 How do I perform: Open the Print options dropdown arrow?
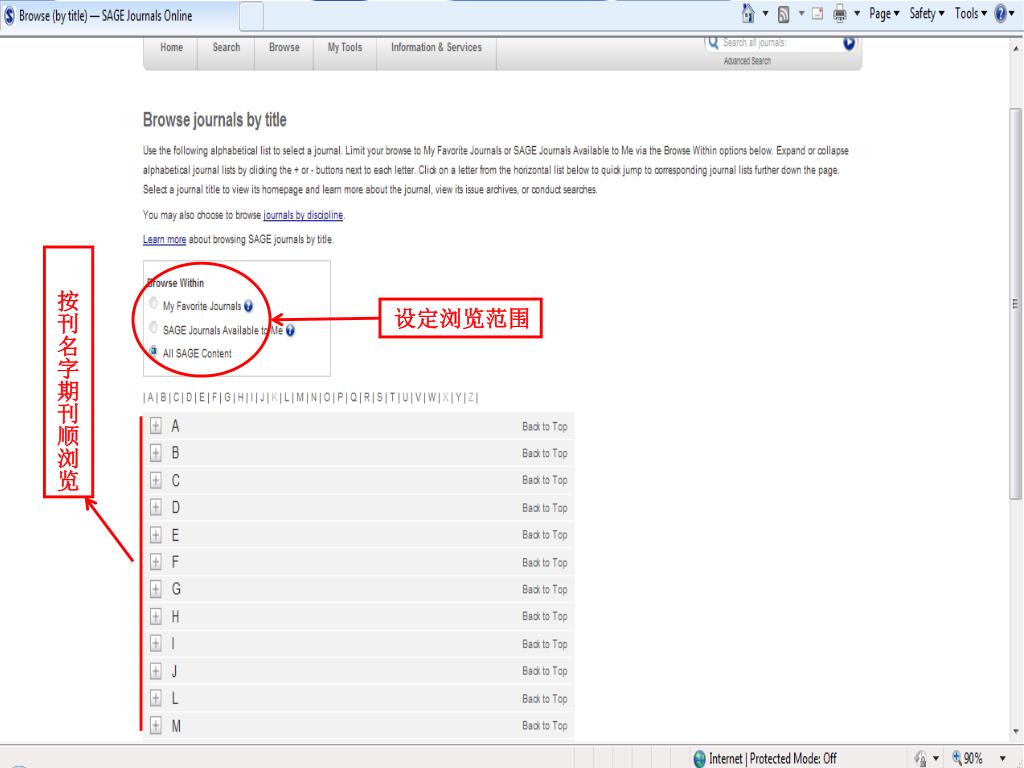coord(856,14)
